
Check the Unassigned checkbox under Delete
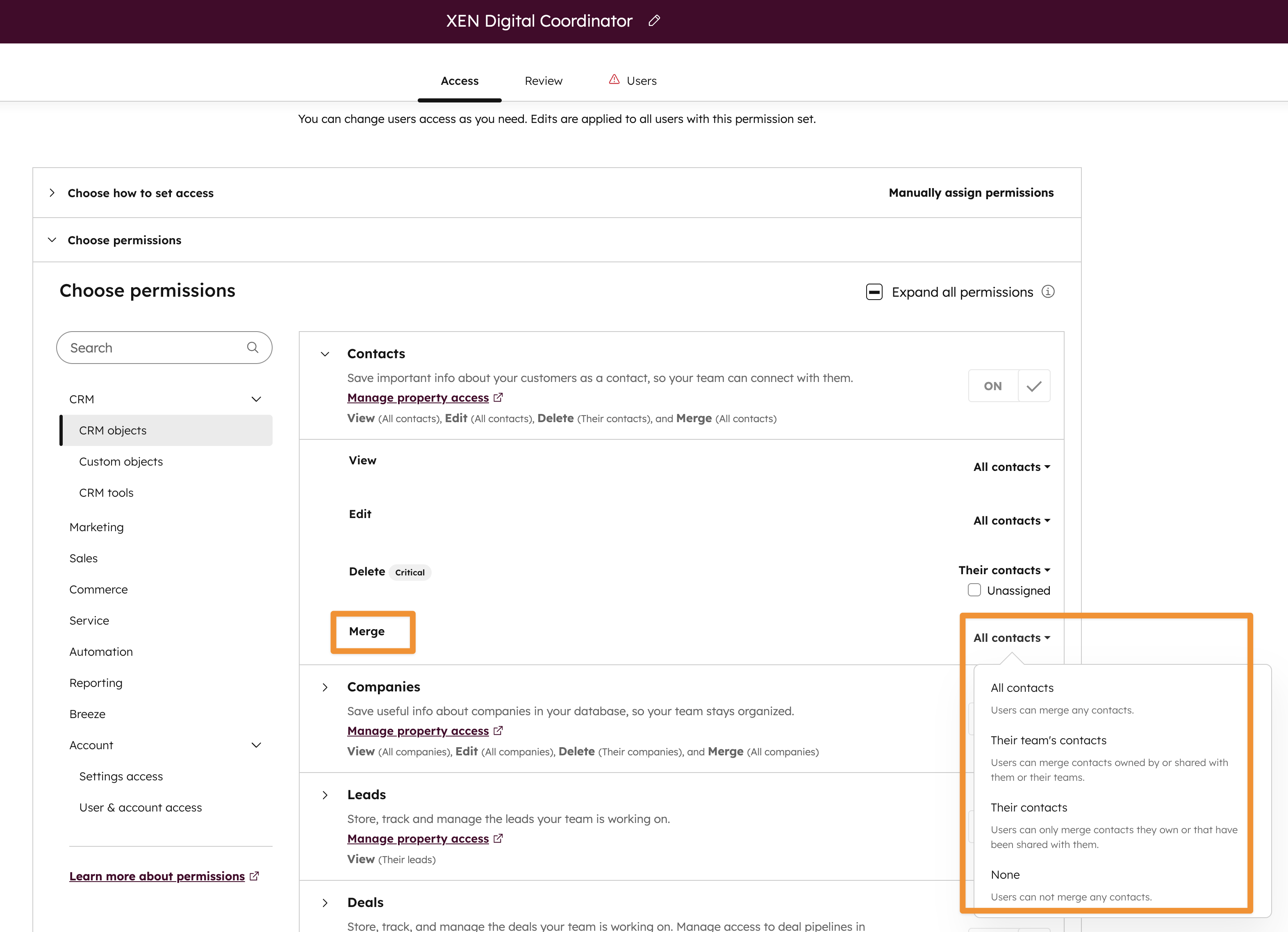(x=974, y=590)
